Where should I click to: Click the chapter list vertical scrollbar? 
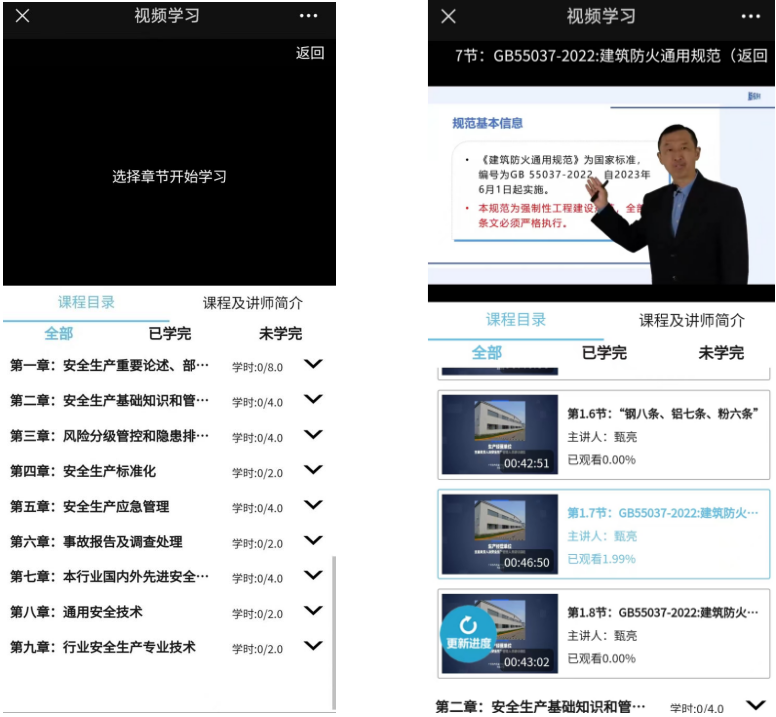tap(334, 630)
